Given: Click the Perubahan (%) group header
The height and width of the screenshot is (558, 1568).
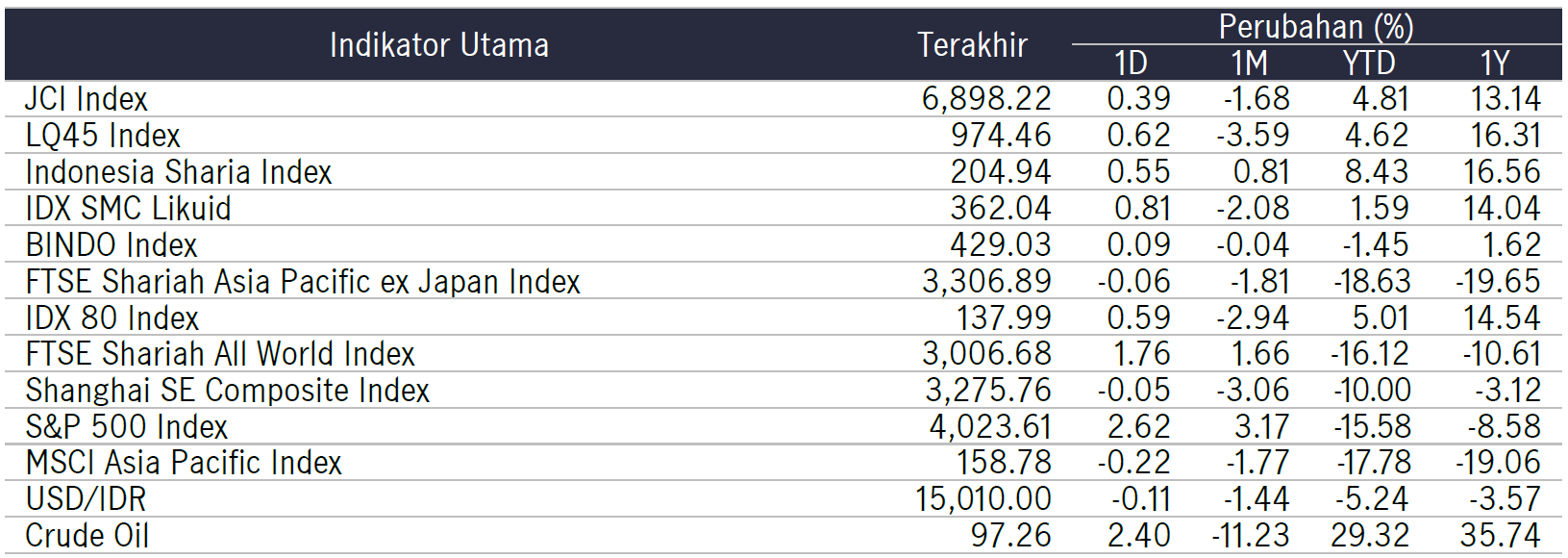Looking at the screenshot, I should coord(1316,27).
